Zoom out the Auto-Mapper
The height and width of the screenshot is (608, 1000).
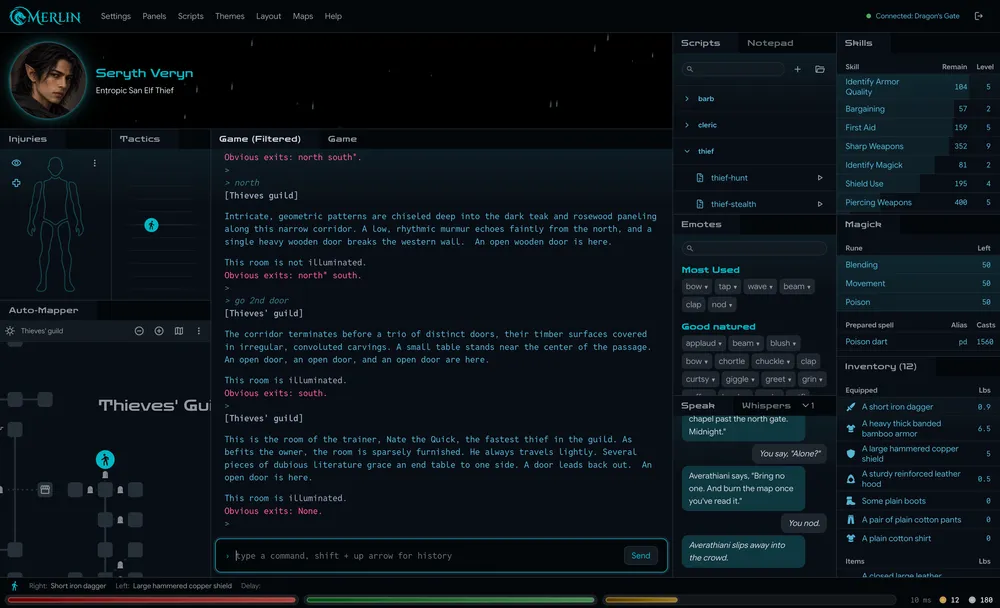click(139, 331)
